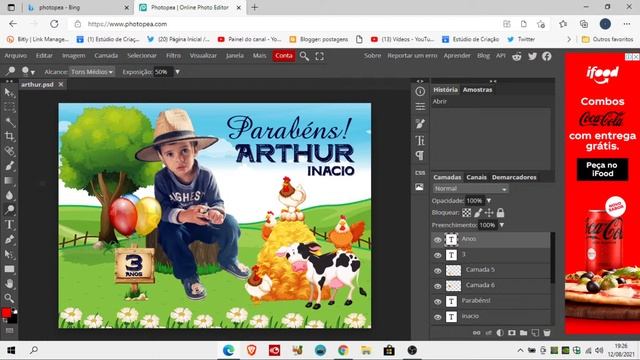Switch to the Demarcadores tab
The height and width of the screenshot is (360, 640).
514,177
